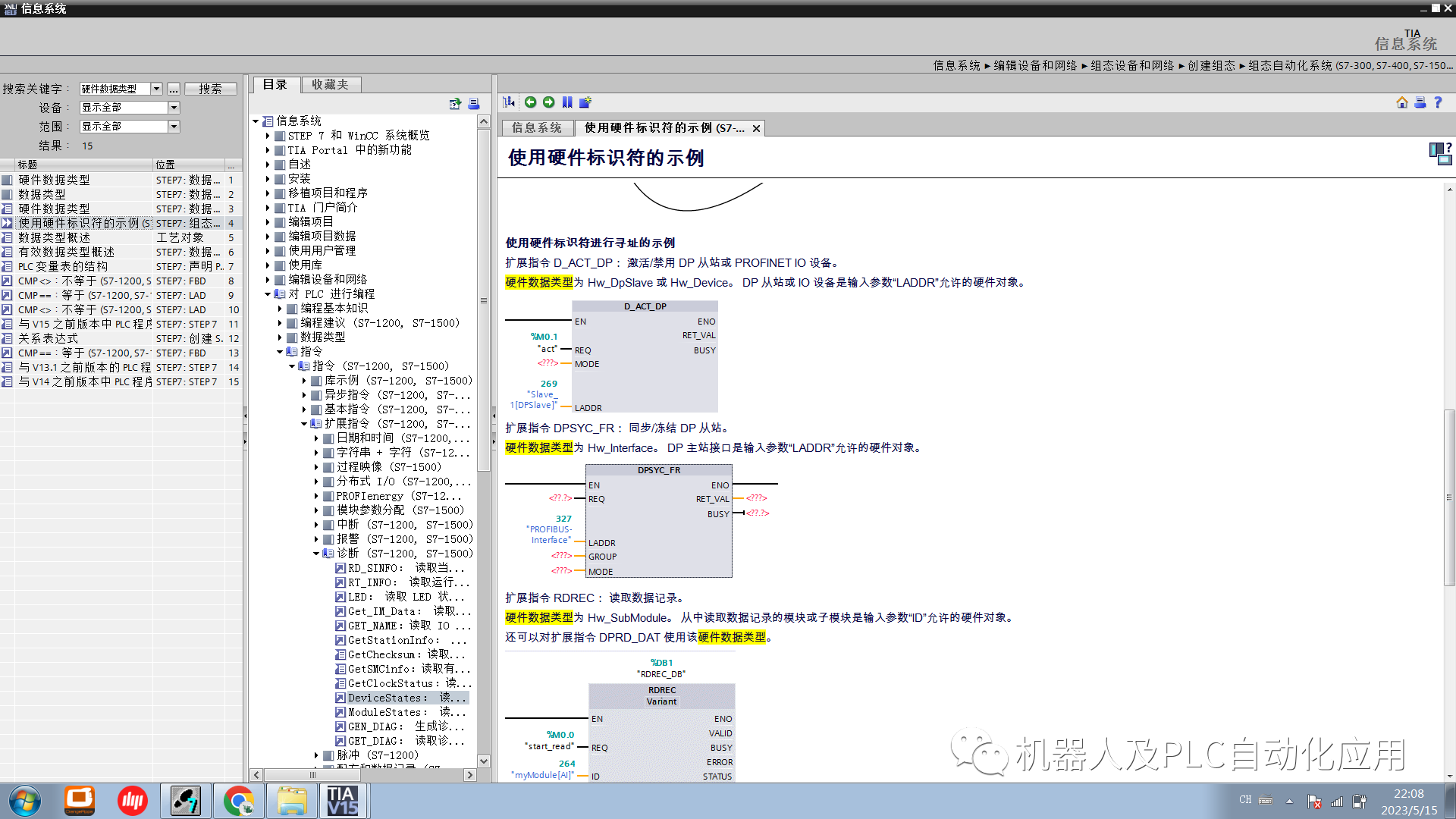Collapse the 扩展指令 node

(304, 424)
